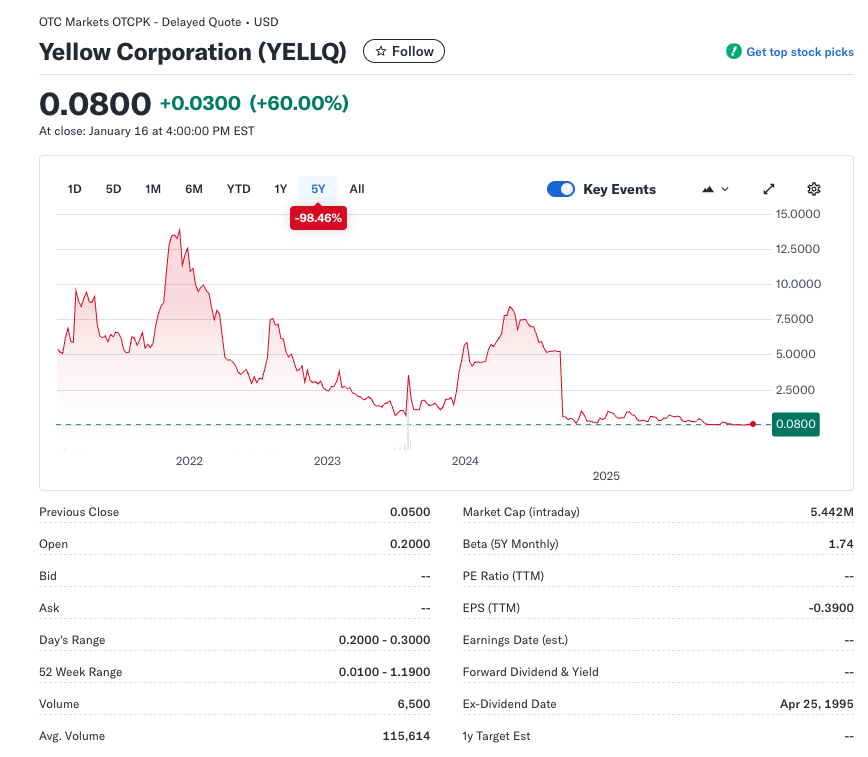Image resolution: width=868 pixels, height=757 pixels.
Task: Select the YTD time range
Action: point(238,189)
